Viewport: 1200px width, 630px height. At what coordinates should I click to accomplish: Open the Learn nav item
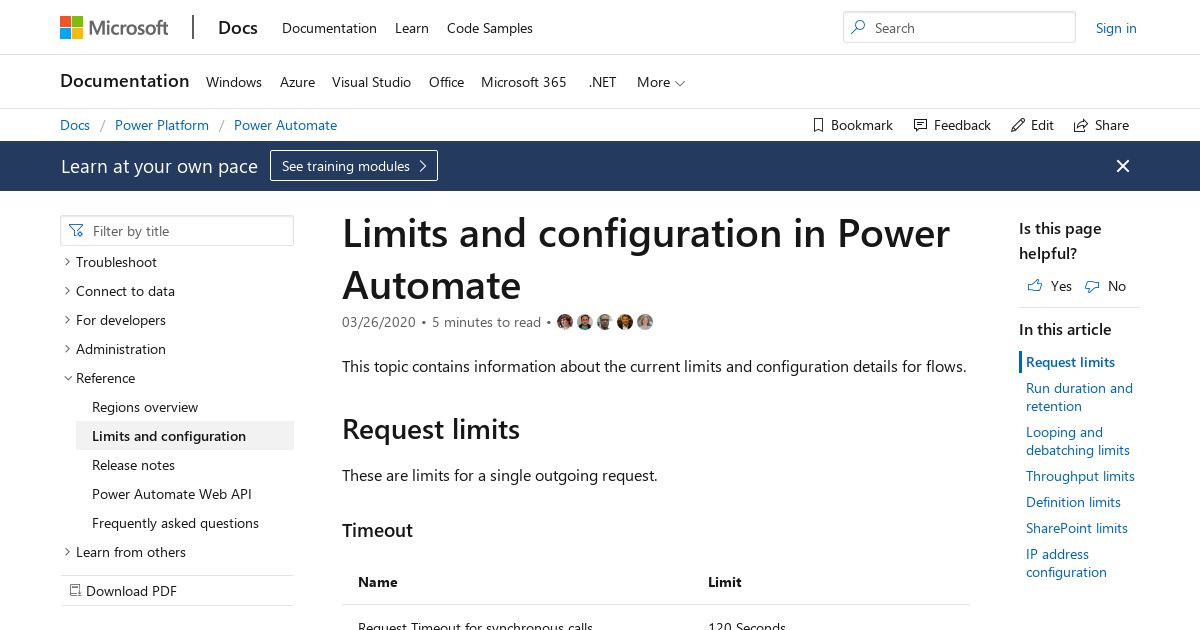click(x=412, y=28)
